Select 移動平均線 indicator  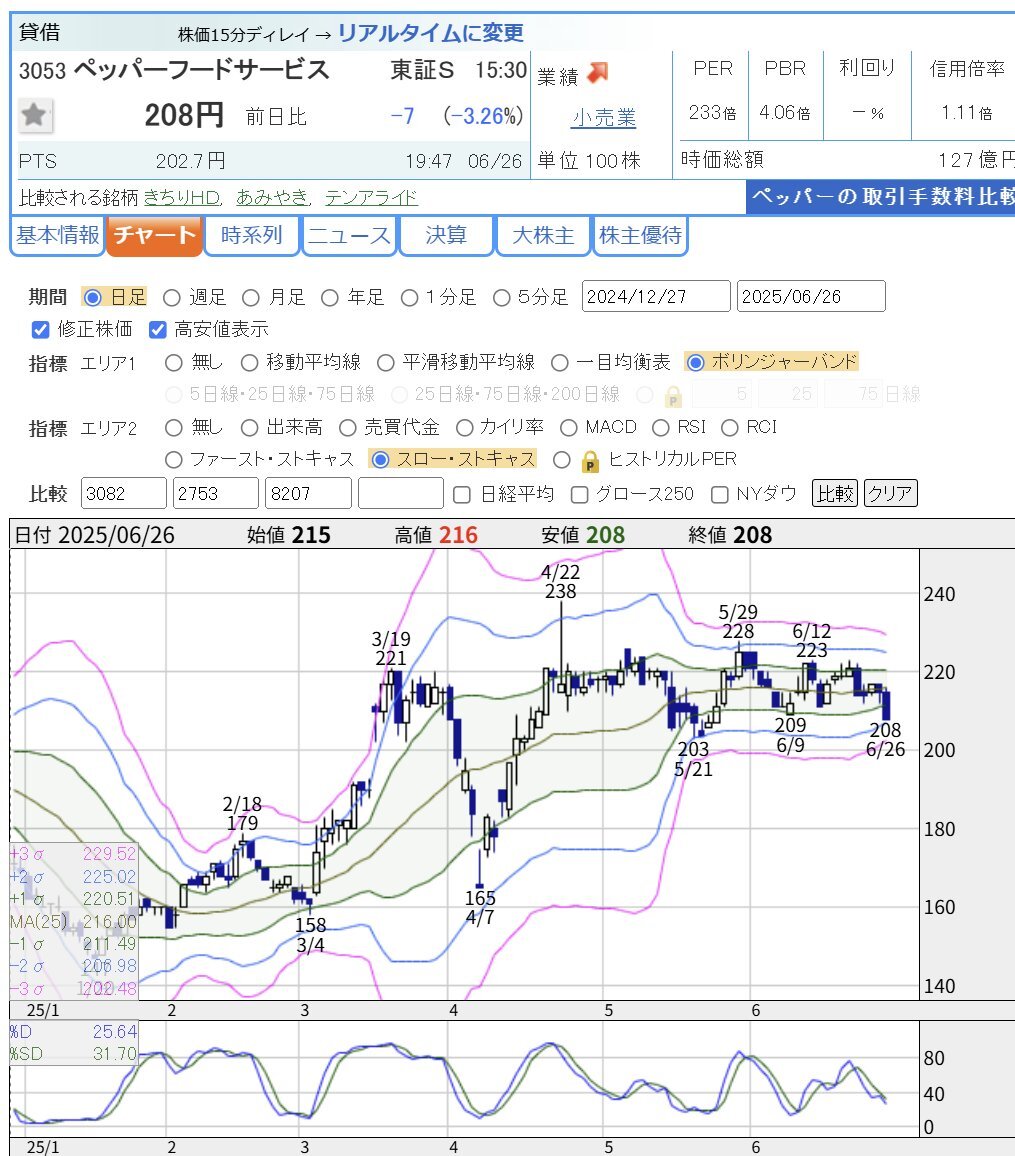click(249, 363)
